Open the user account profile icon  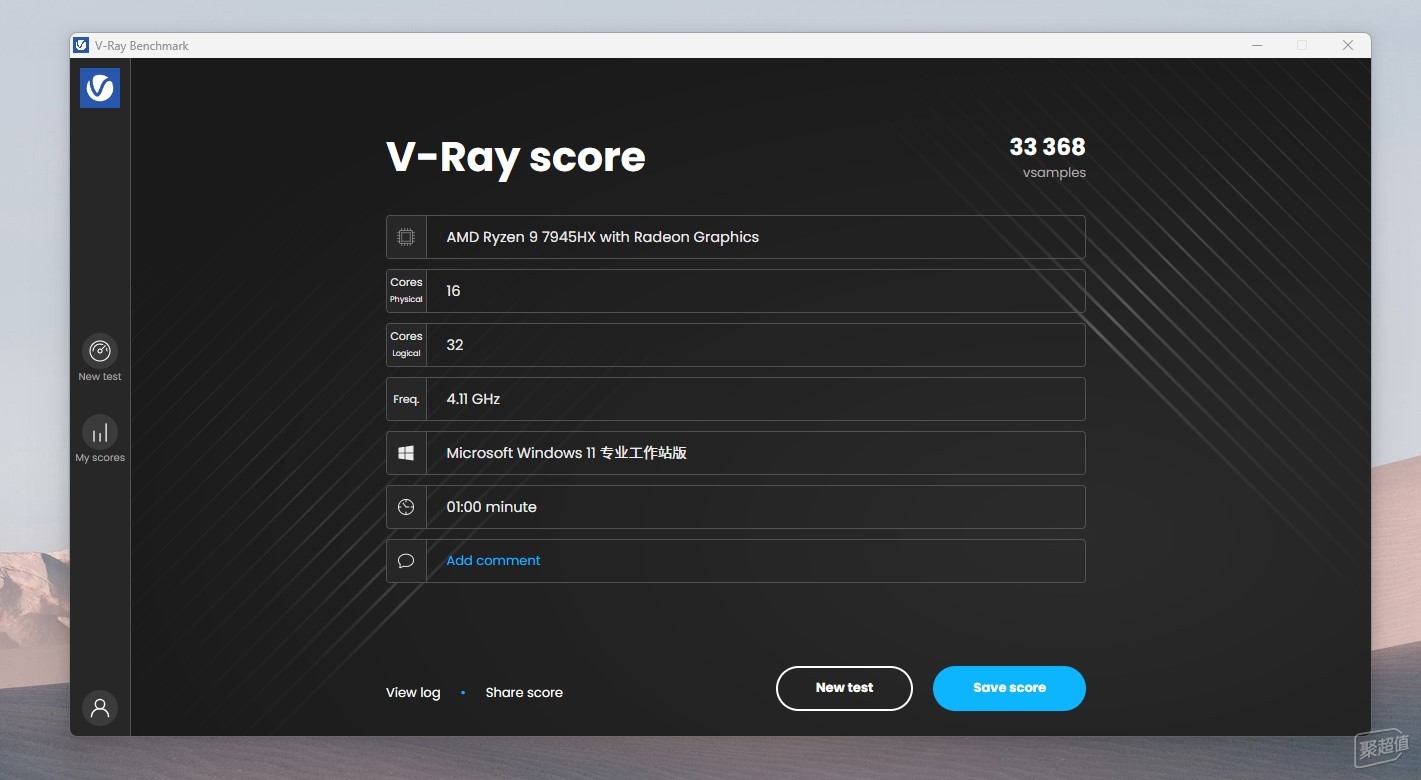click(100, 708)
